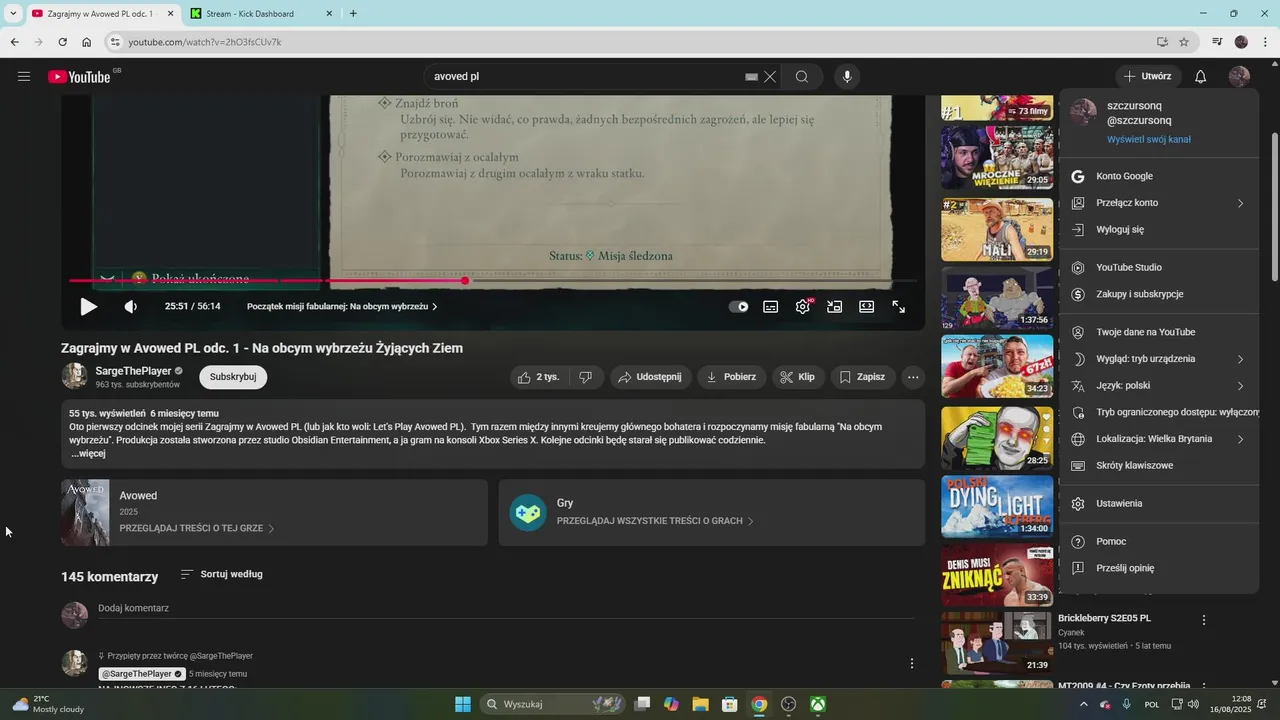Open the Dying Light 1:34:00 thumbnail
1280x720 pixels.
click(x=997, y=506)
